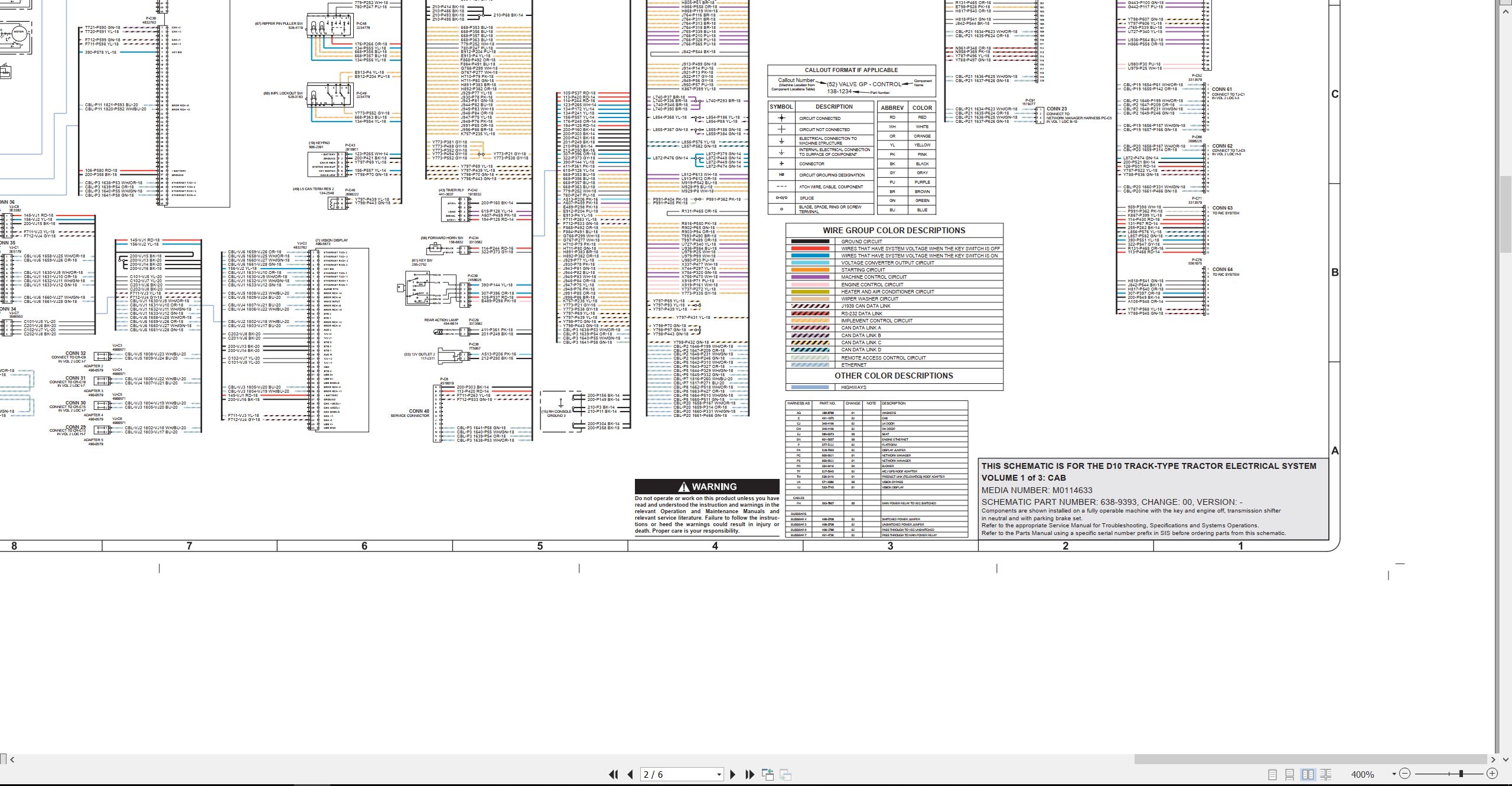The height and width of the screenshot is (786, 1512).
Task: Click the greyed go to next view icon
Action: (786, 774)
